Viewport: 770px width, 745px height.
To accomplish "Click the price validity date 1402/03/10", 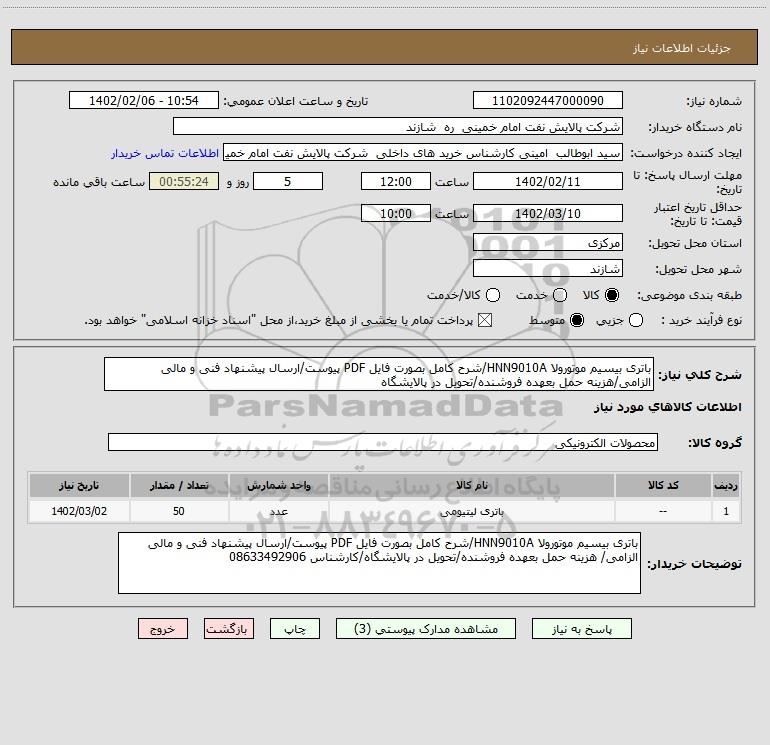I will [548, 214].
